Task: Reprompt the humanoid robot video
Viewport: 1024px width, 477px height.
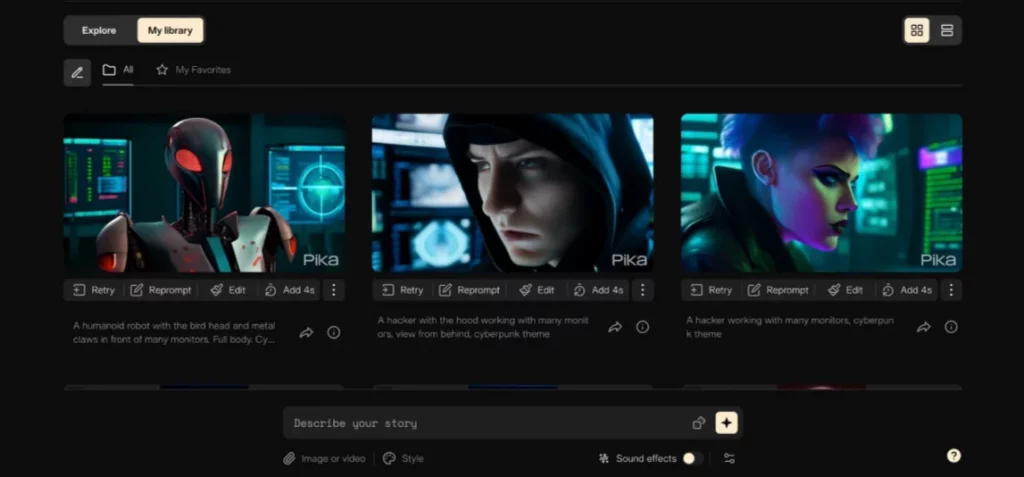Action: [x=161, y=290]
